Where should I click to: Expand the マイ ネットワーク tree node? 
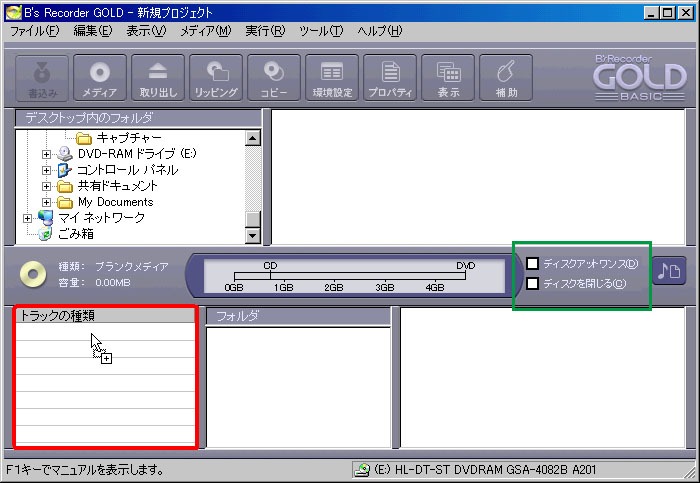pos(28,218)
